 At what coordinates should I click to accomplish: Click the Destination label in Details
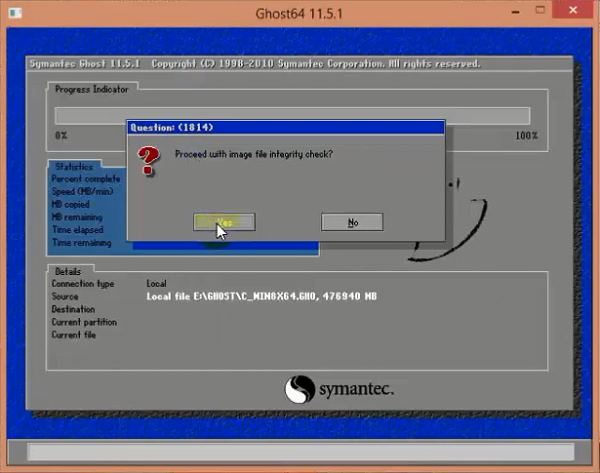(x=76, y=309)
